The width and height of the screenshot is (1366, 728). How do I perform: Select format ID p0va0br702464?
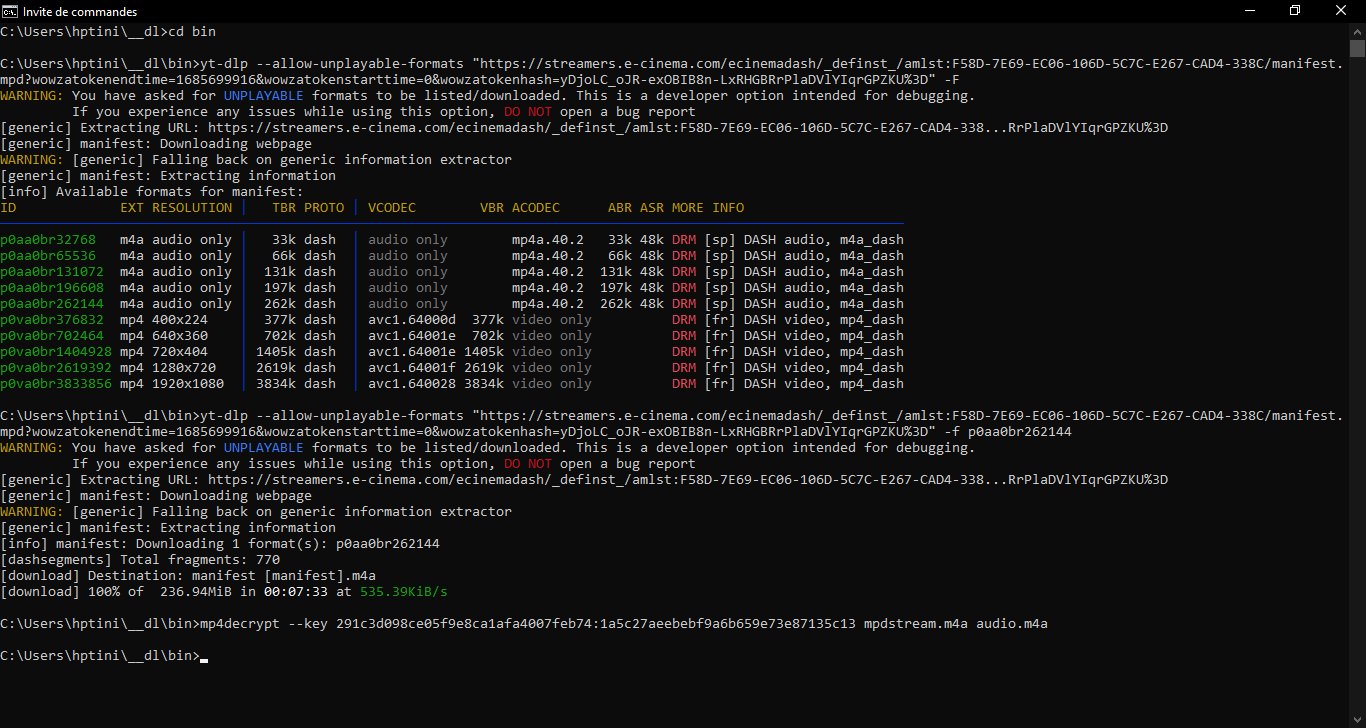[x=52, y=336]
